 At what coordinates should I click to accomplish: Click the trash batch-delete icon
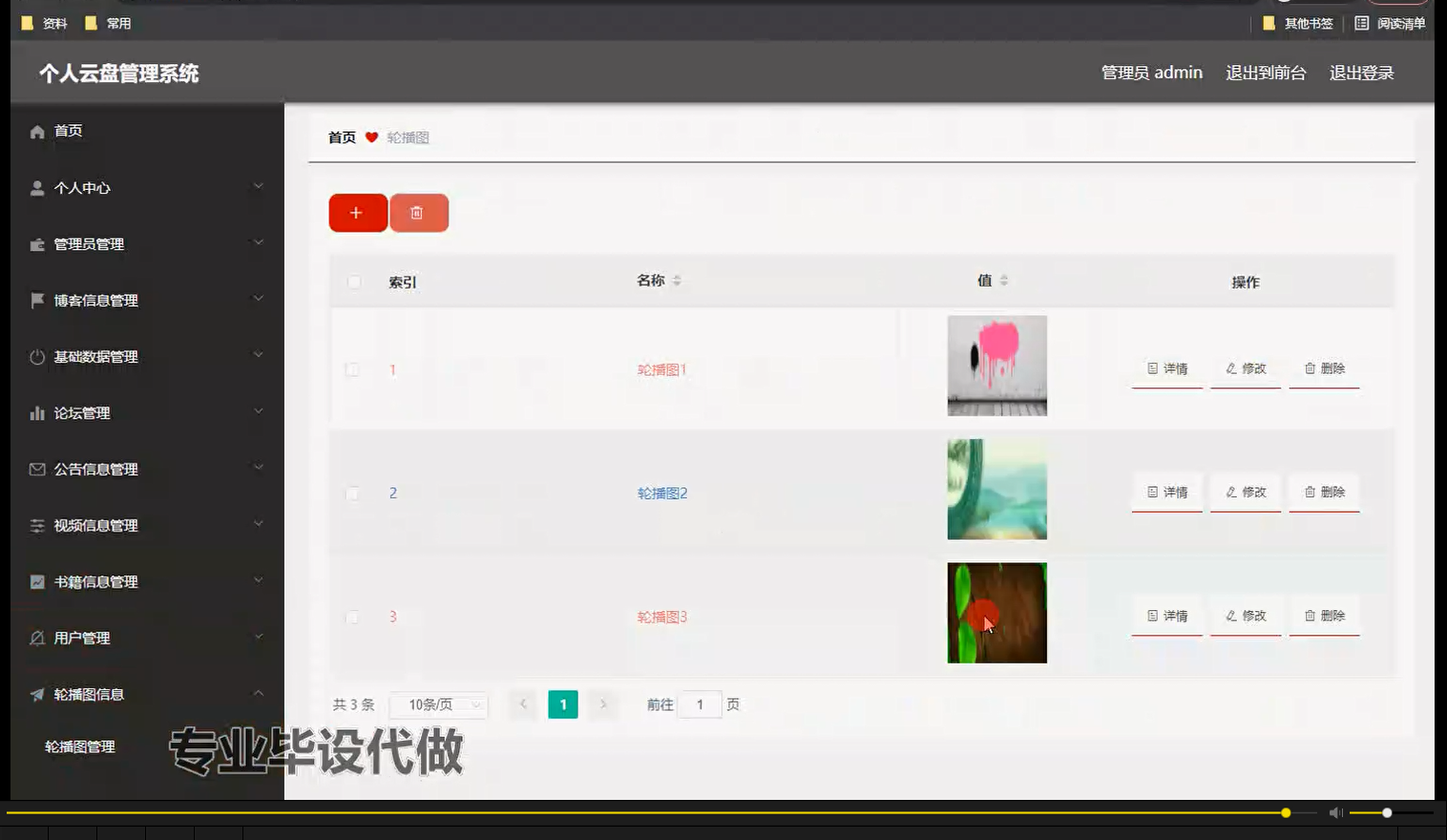(x=419, y=212)
